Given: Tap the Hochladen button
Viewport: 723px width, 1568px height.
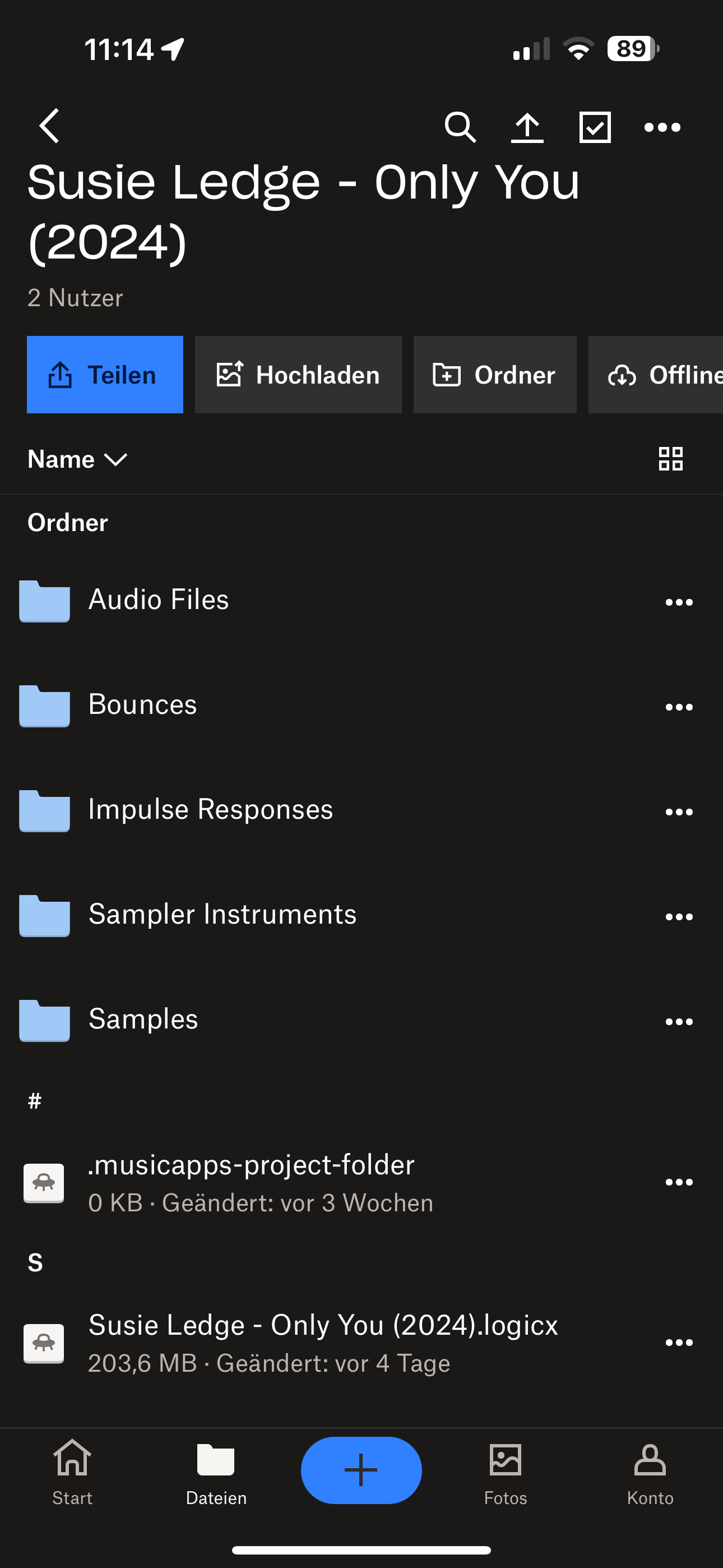Looking at the screenshot, I should 298,375.
